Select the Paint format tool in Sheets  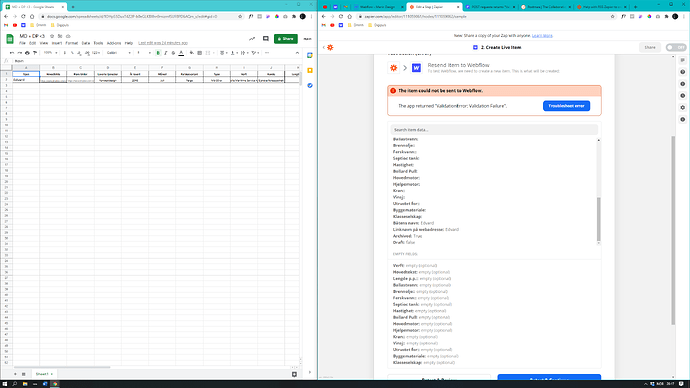[35, 53]
